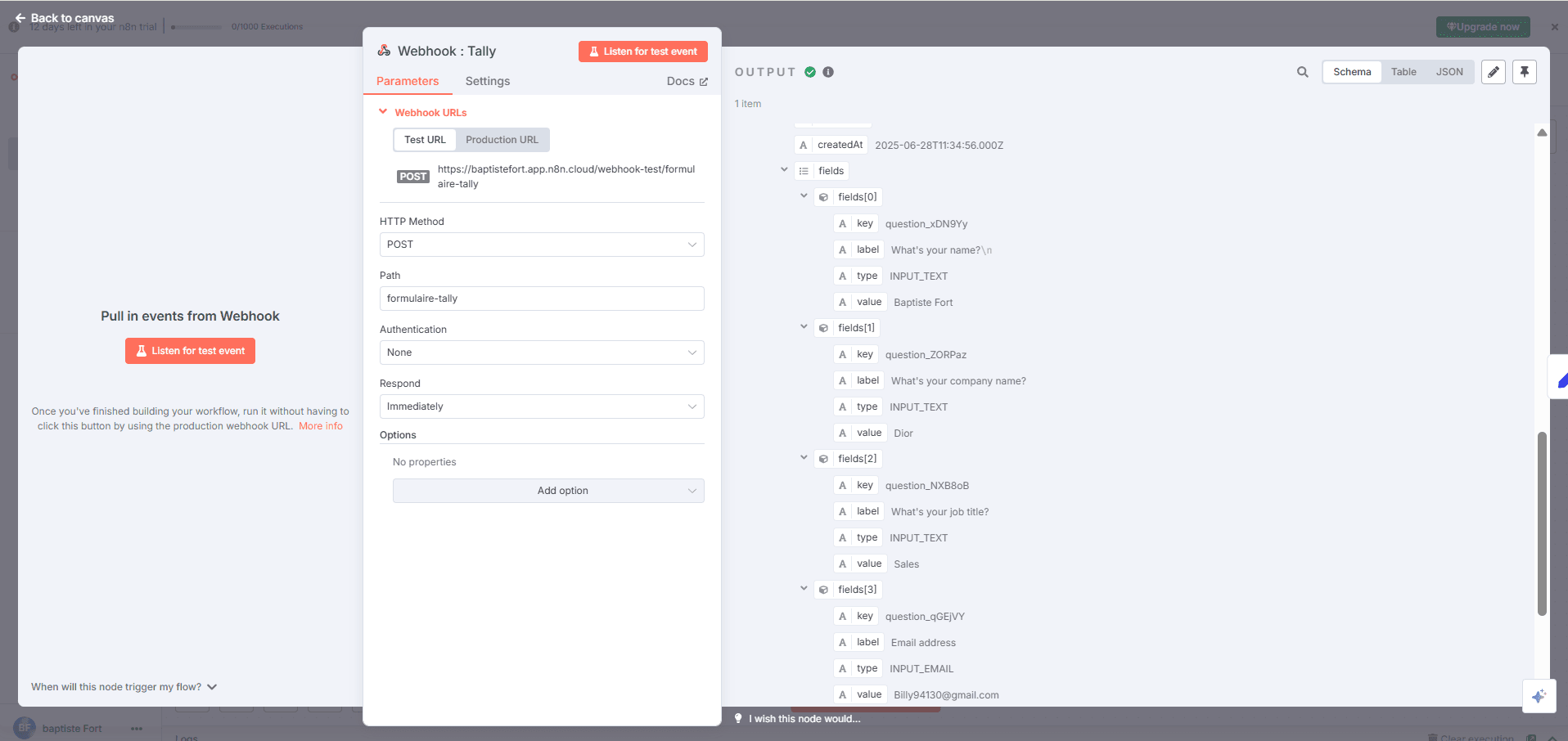Open the More info link

tap(321, 426)
